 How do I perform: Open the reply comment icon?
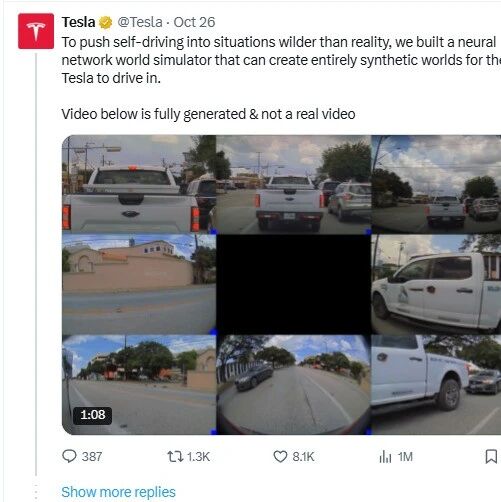[x=69, y=456]
